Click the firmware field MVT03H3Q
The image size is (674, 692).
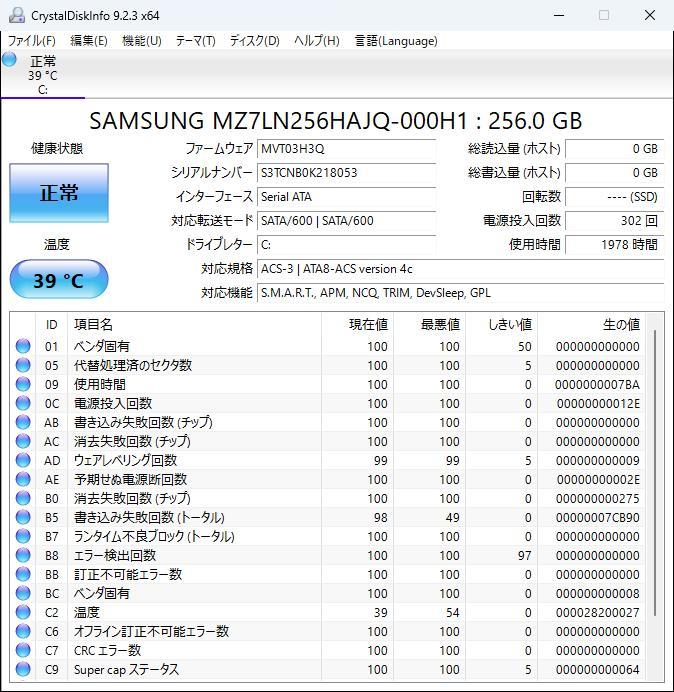point(346,149)
